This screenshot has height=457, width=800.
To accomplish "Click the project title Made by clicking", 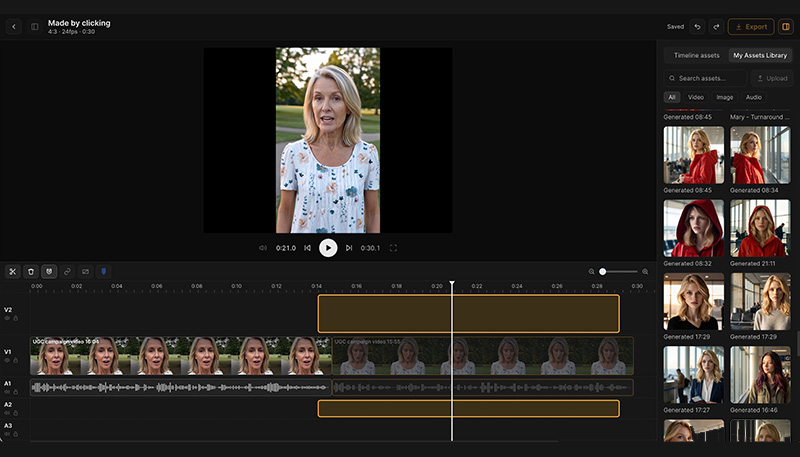I will 79,23.
